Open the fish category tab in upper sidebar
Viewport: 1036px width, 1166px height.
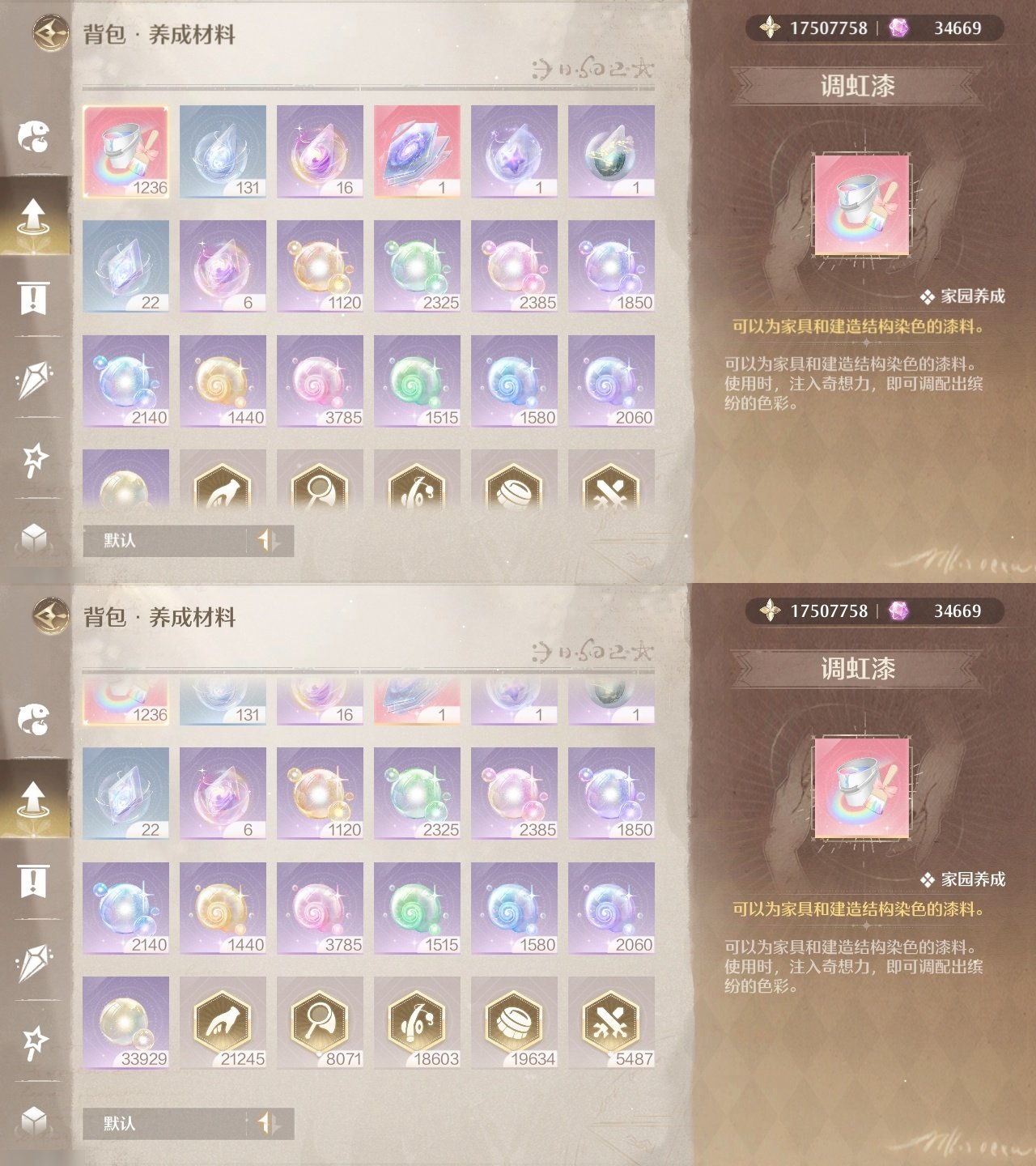click(34, 136)
